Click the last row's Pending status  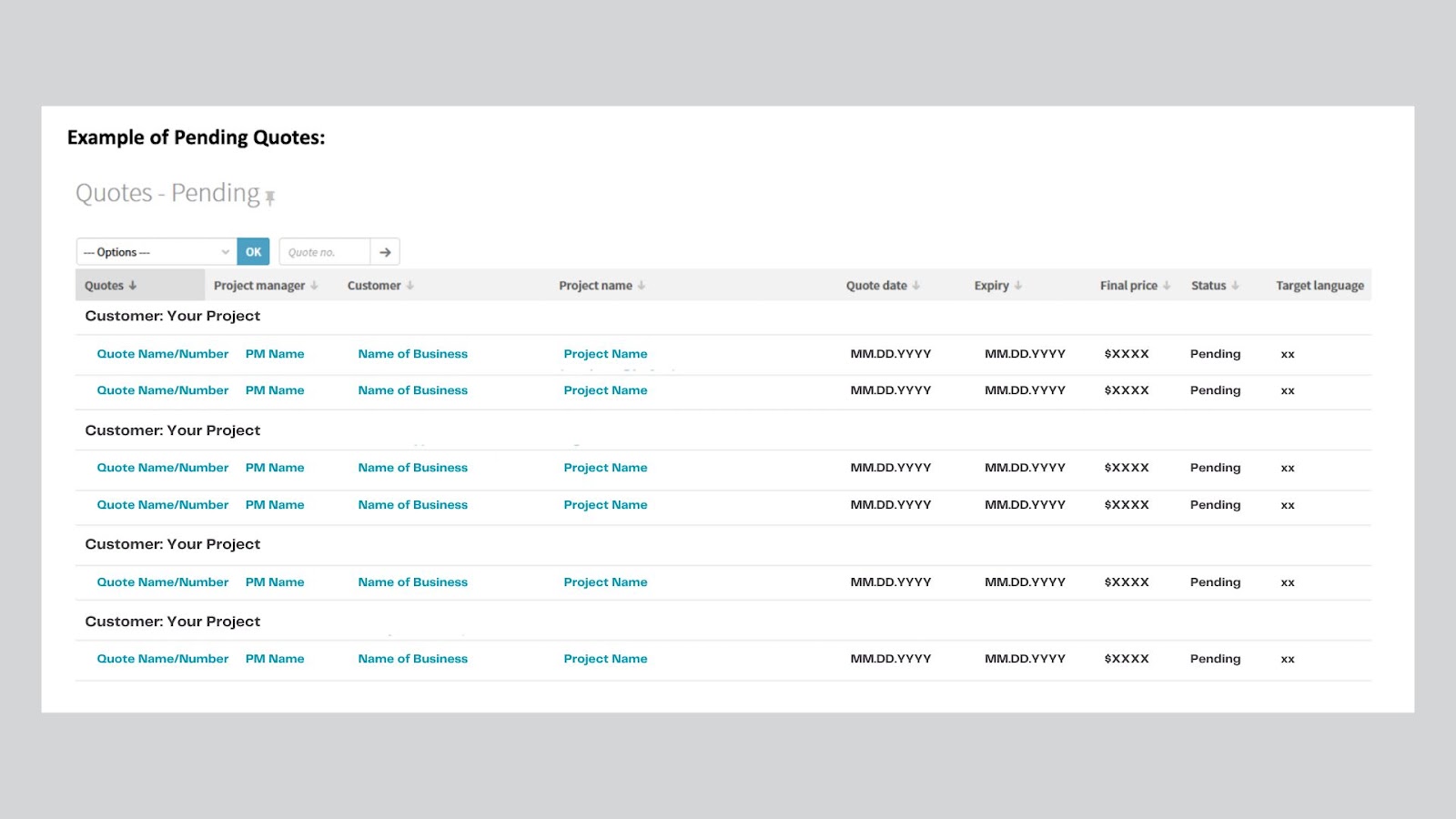1215,659
